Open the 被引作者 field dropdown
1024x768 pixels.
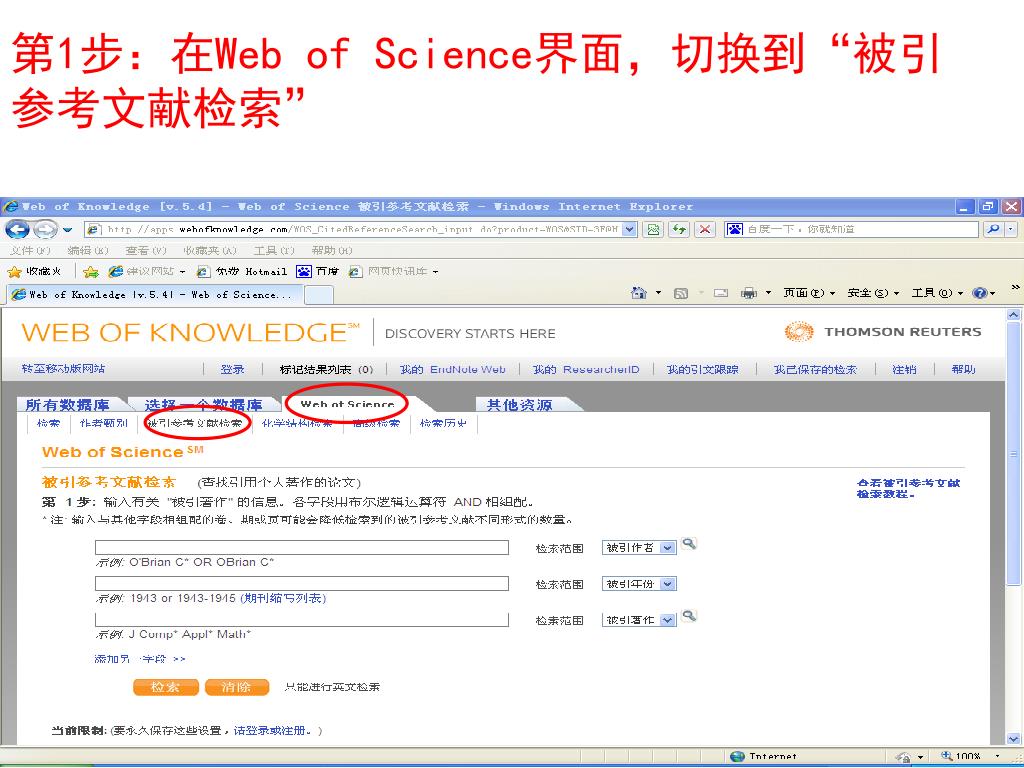pyautogui.click(x=639, y=548)
